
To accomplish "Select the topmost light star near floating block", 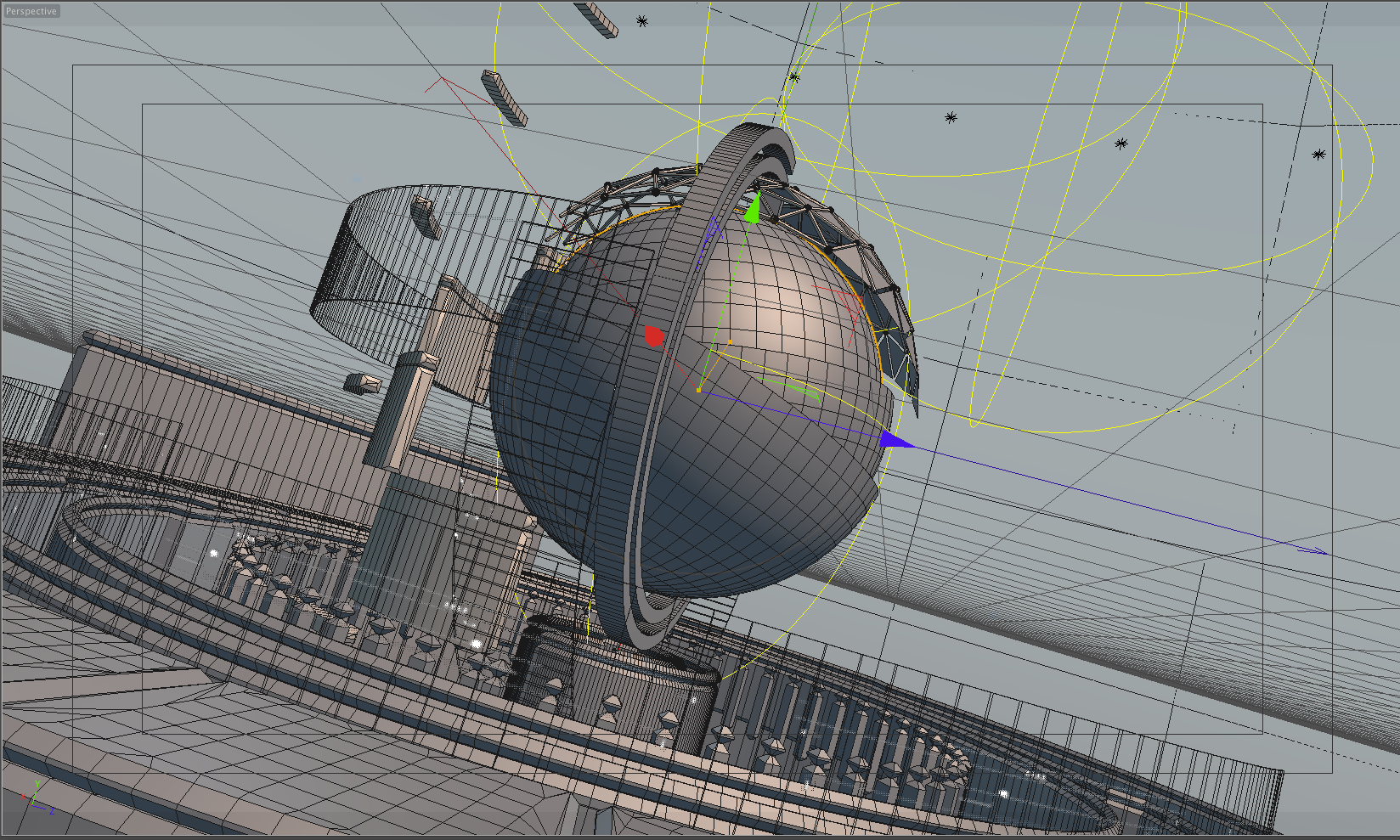I will coord(642,21).
